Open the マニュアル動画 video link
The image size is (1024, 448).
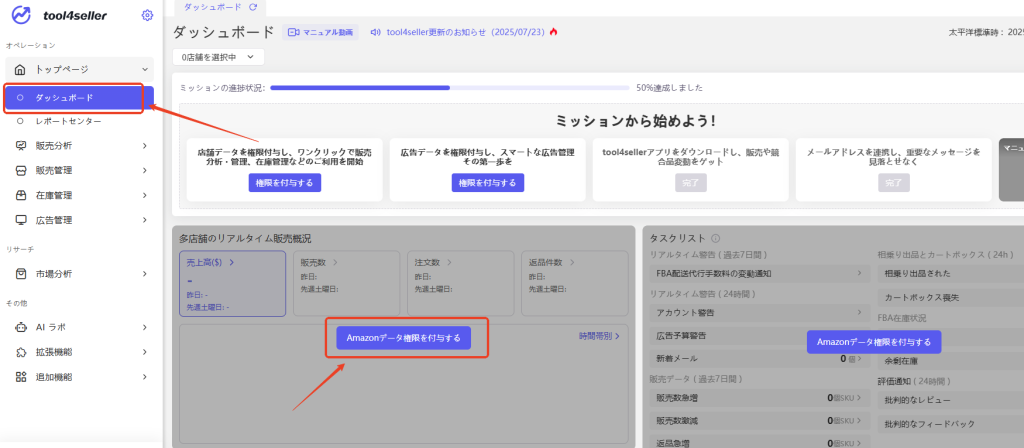point(320,32)
